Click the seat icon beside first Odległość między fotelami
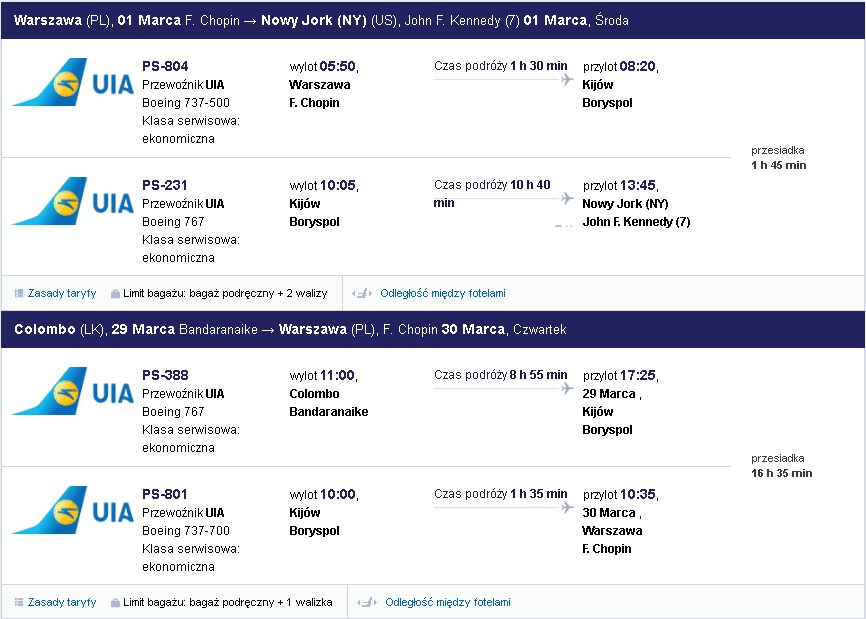Viewport: 866px width, 619px height. click(x=362, y=293)
